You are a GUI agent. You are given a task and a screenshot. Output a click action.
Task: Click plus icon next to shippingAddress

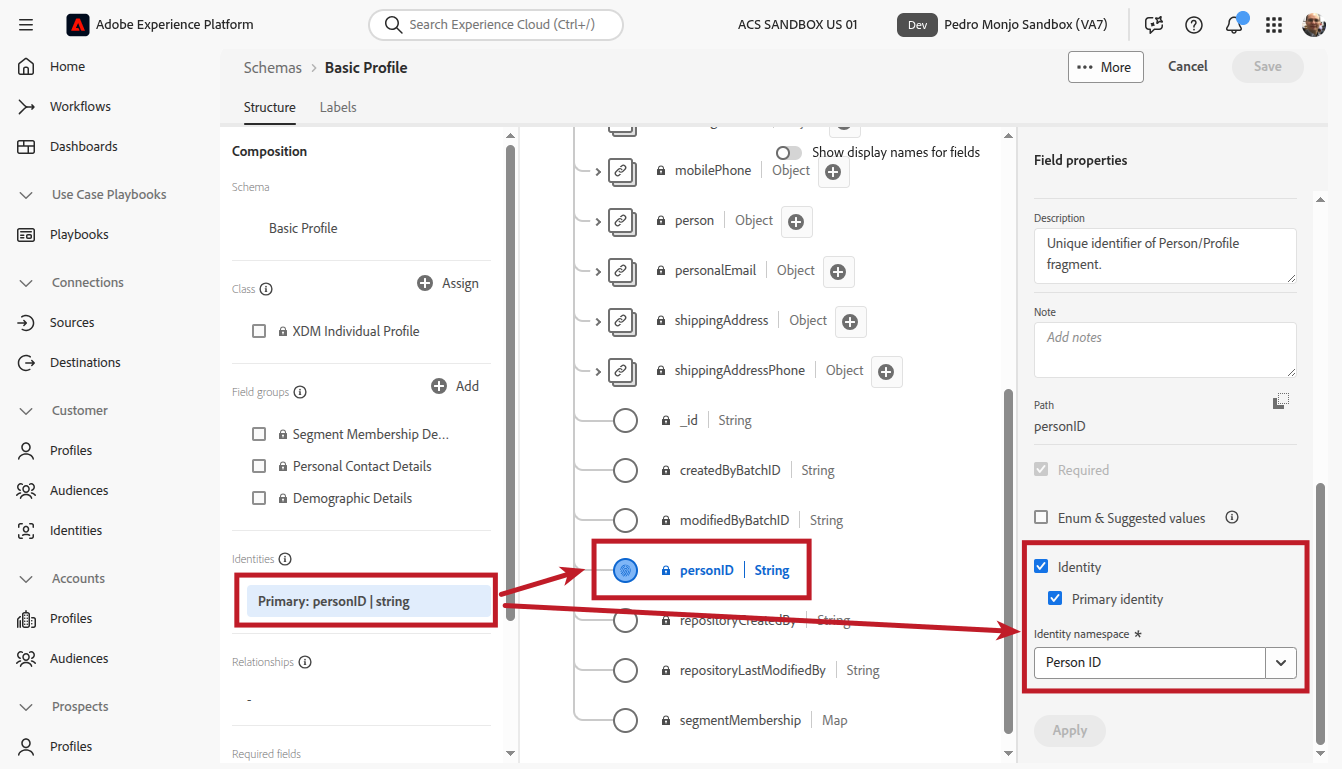850,322
